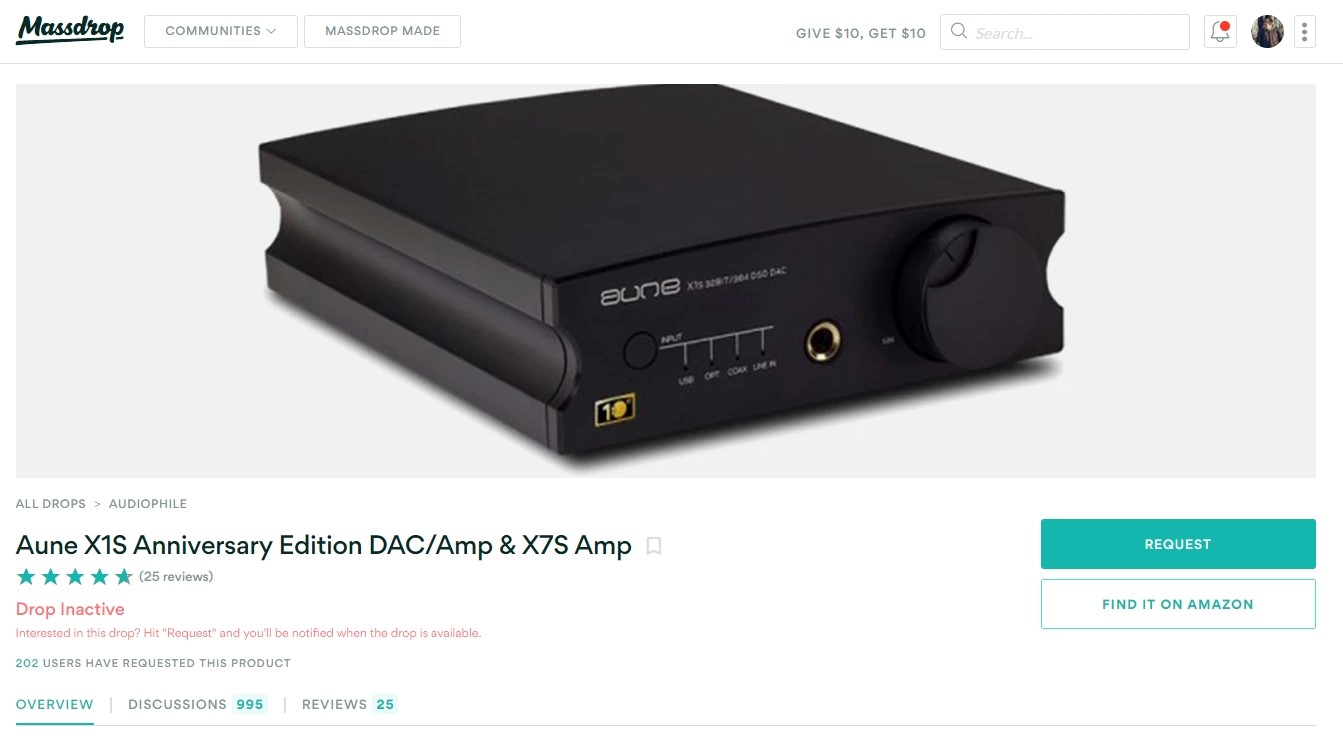Select the Overview tab

coord(55,704)
